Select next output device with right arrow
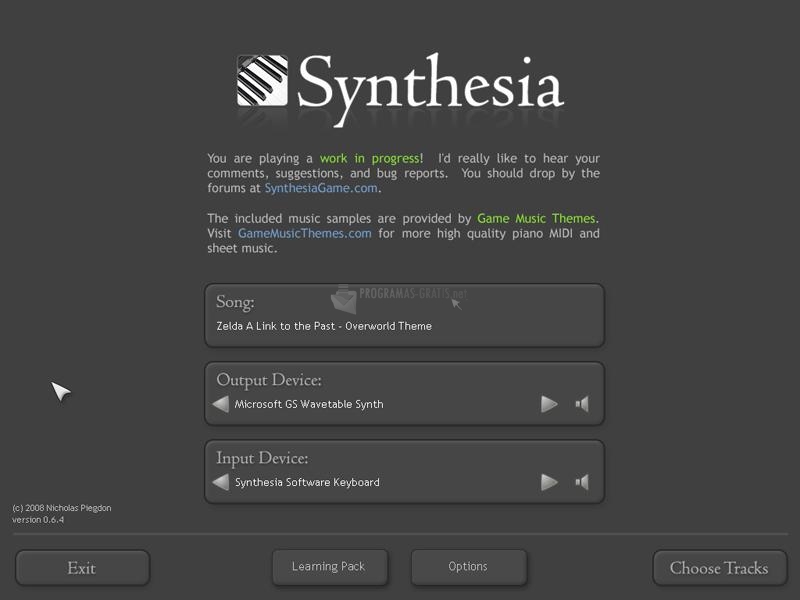Viewport: 800px width, 600px height. (549, 404)
